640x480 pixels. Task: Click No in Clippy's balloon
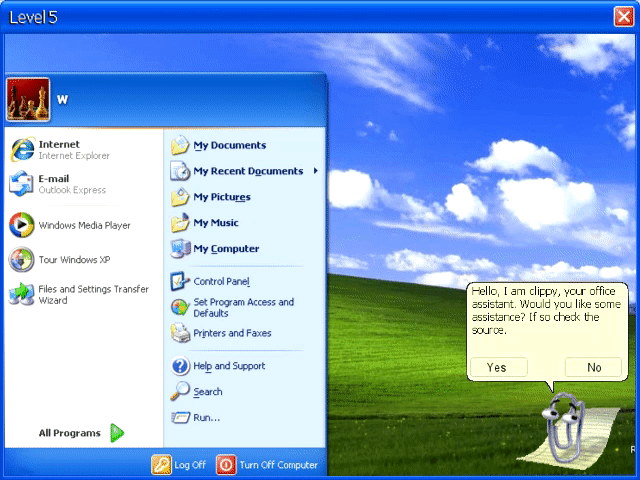tap(593, 367)
